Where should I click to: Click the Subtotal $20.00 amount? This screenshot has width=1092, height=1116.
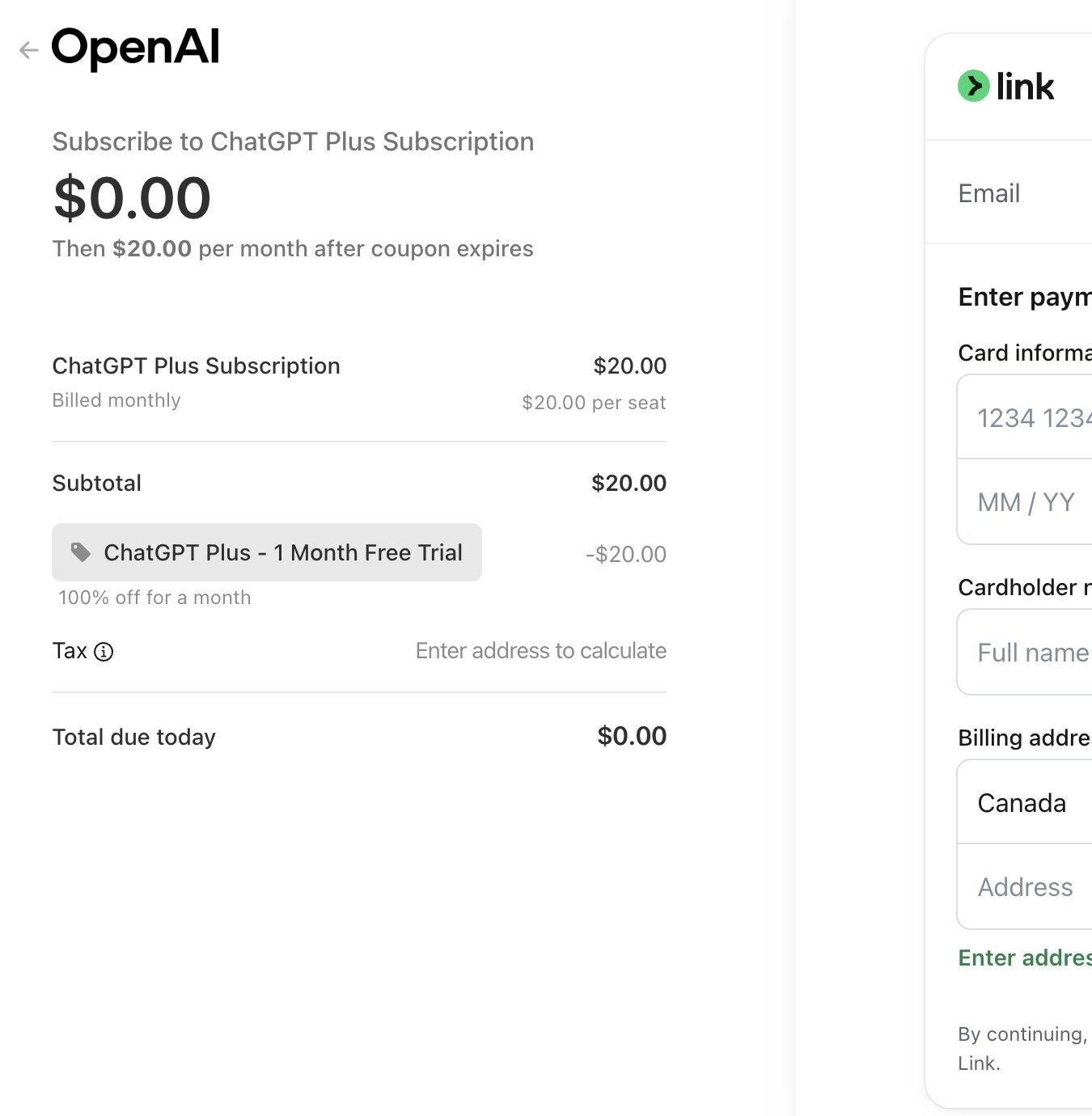[x=629, y=483]
